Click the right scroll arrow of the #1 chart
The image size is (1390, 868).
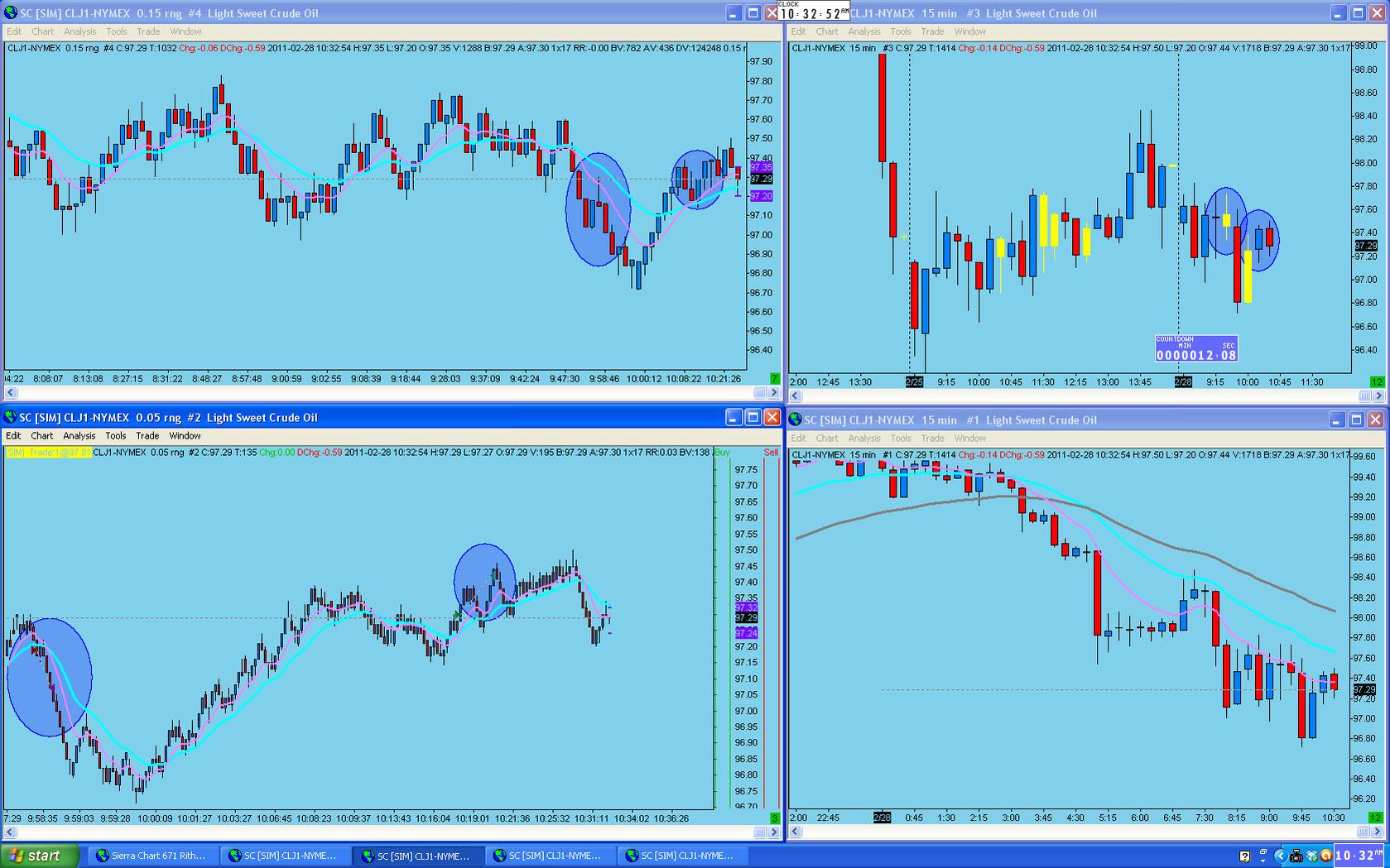coord(1378,831)
